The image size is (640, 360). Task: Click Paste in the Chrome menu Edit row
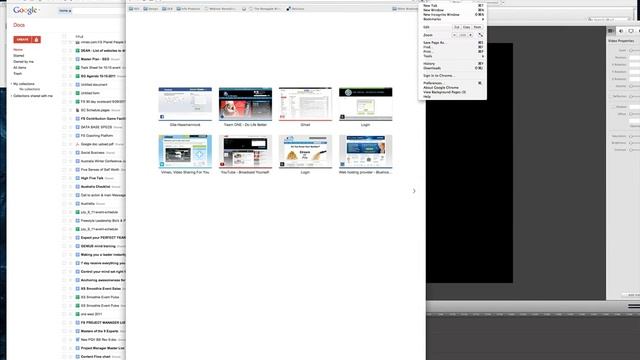point(477,27)
